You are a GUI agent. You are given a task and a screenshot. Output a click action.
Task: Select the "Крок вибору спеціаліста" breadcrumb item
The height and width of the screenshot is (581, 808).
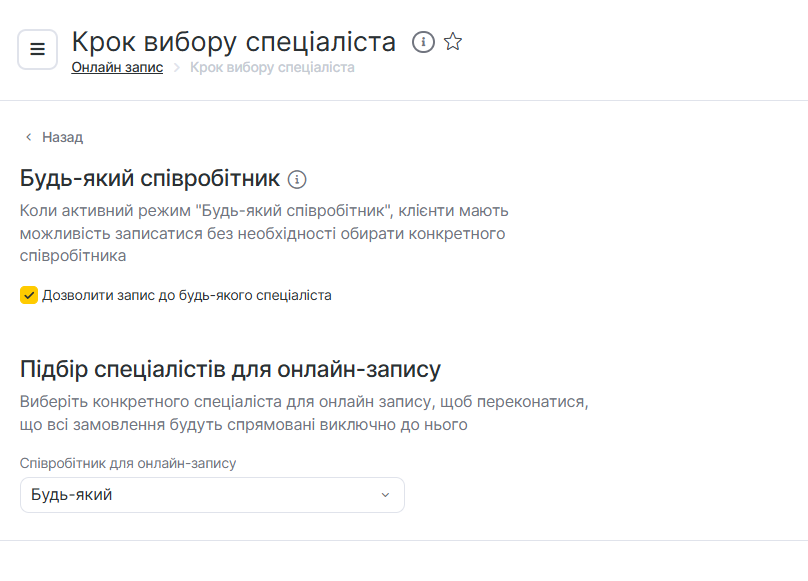click(272, 68)
